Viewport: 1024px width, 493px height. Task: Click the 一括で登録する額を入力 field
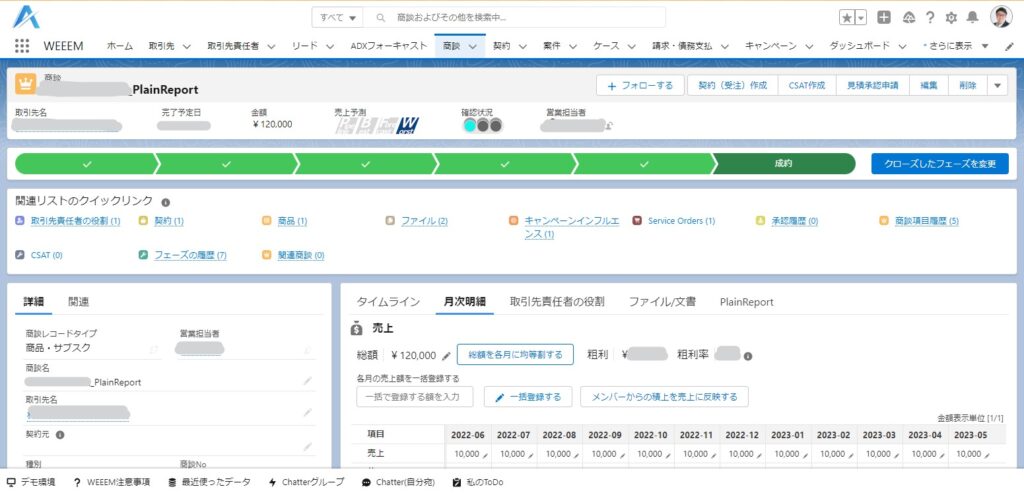[x=415, y=396]
